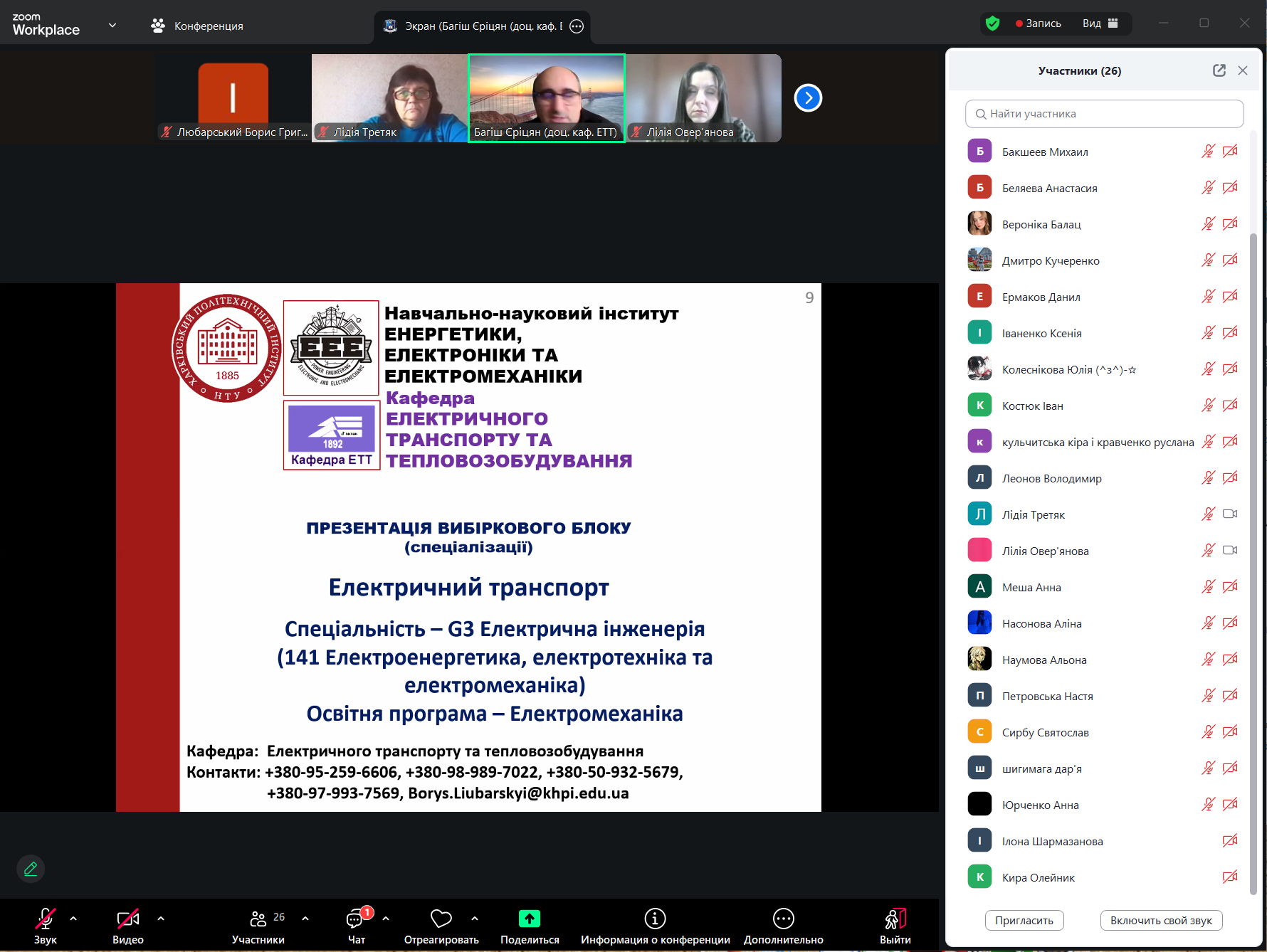Click Беляева Анастасия's camera-off icon

click(x=1230, y=188)
